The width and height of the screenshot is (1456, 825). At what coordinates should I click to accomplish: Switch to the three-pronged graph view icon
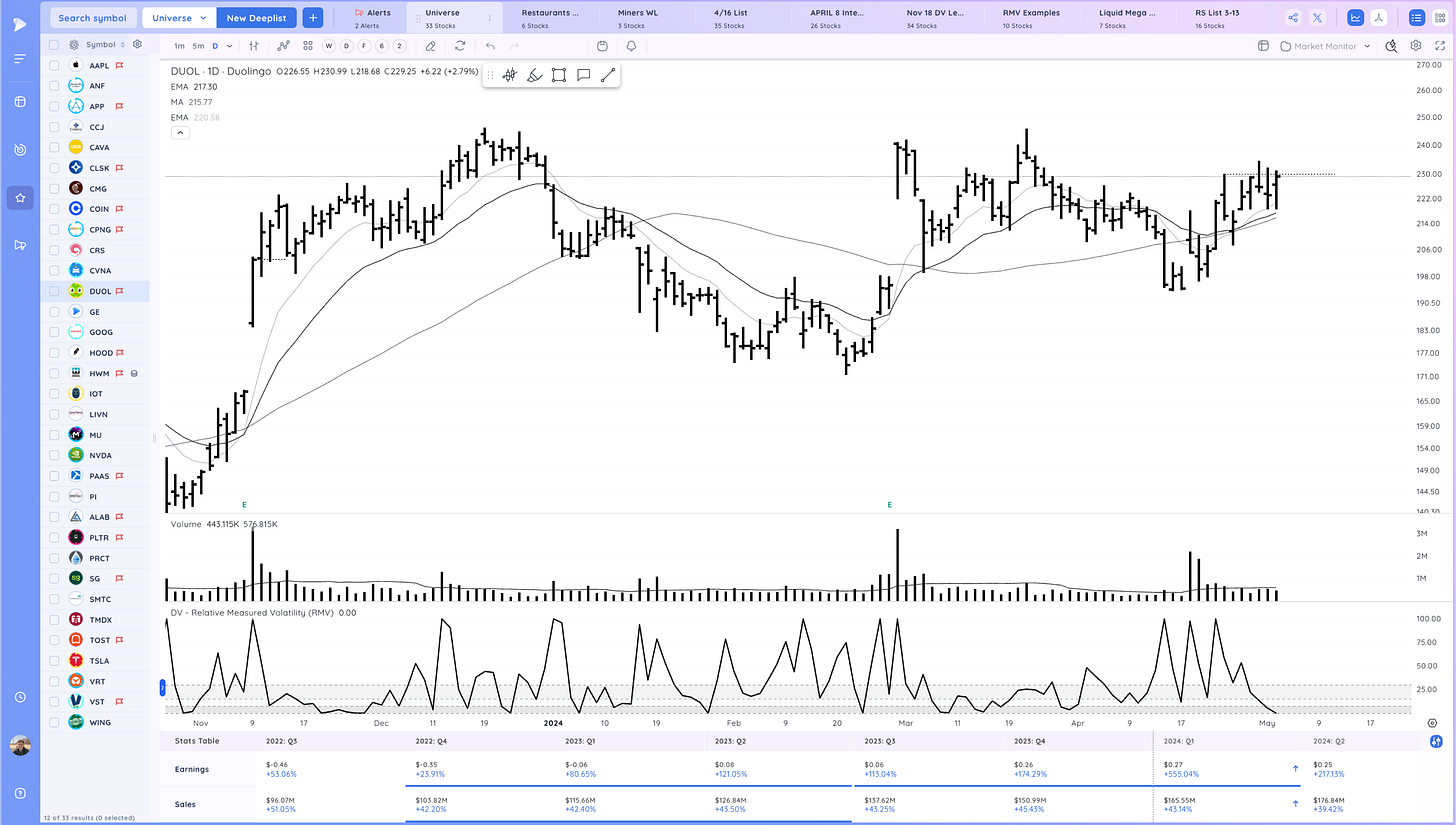[1380, 17]
